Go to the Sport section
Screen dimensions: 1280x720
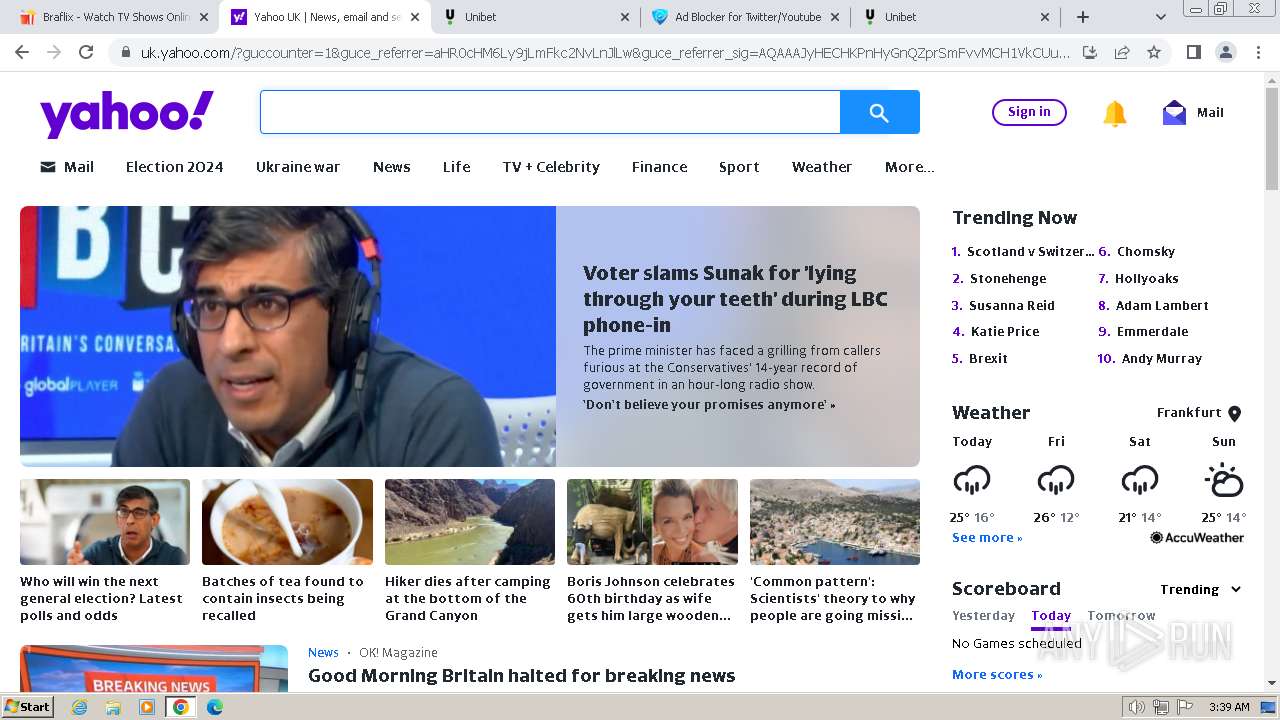pyautogui.click(x=739, y=167)
